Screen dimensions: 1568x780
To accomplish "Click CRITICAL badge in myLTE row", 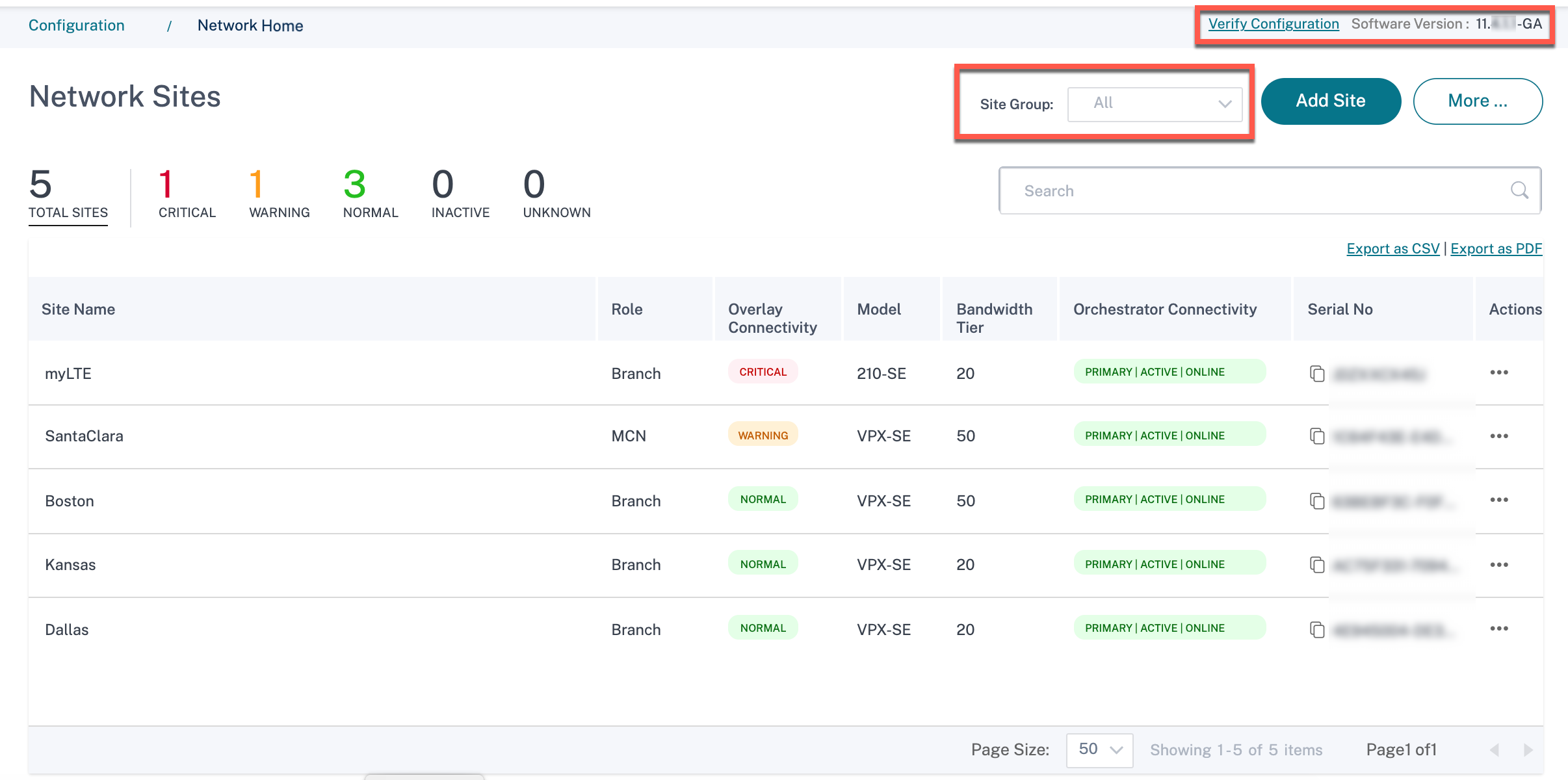I will (763, 372).
